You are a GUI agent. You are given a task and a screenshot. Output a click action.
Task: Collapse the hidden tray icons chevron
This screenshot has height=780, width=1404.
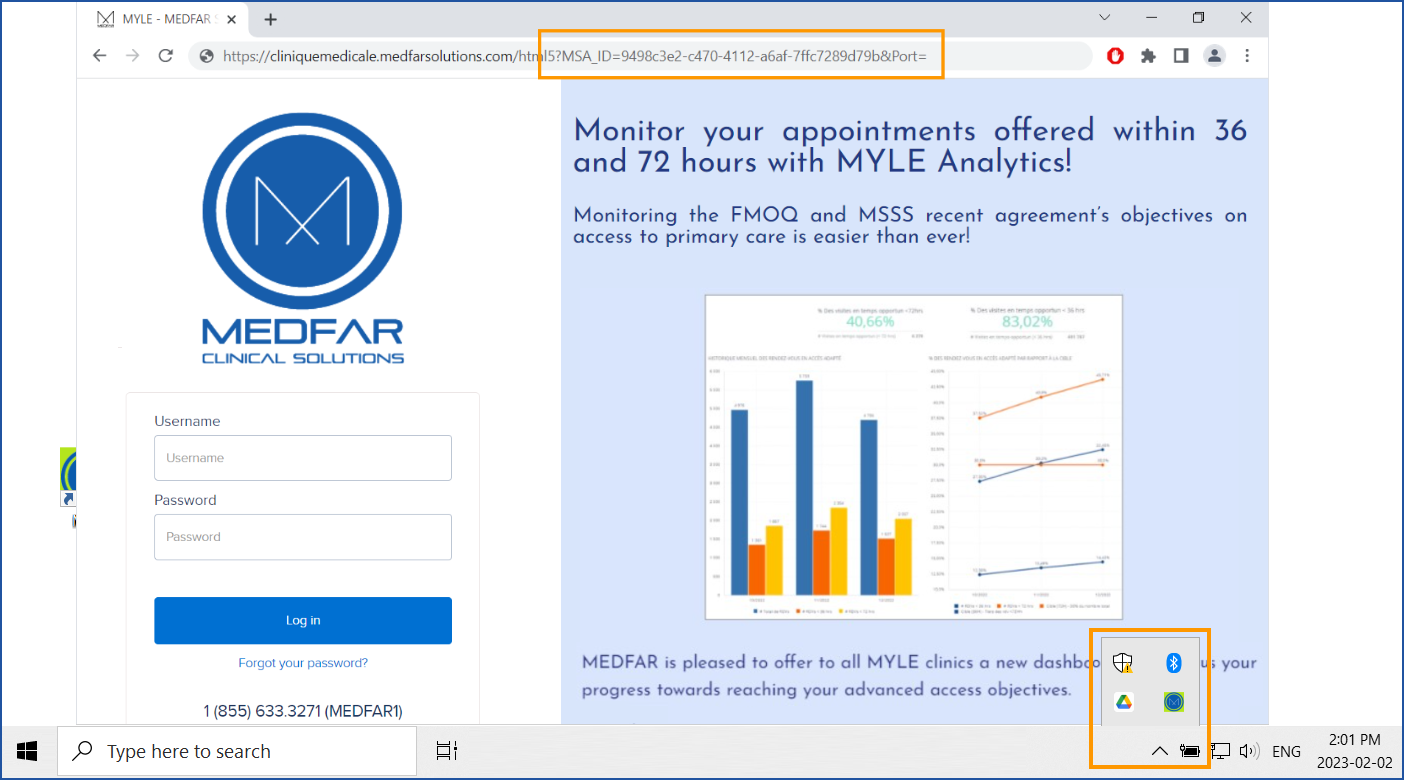(x=1159, y=751)
